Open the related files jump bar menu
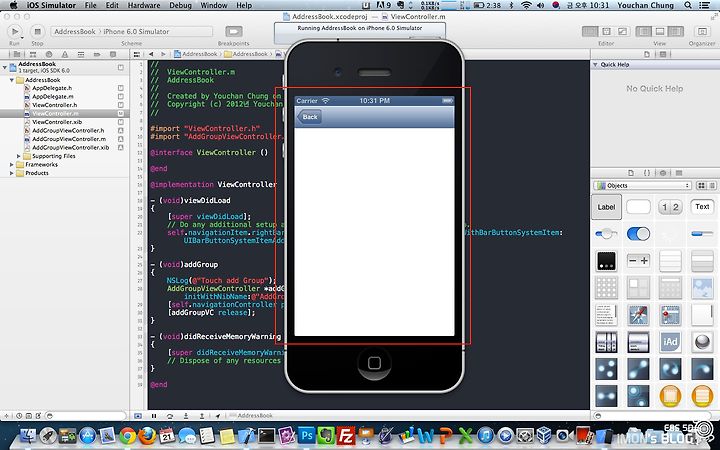The height and width of the screenshot is (450, 720). (137, 54)
